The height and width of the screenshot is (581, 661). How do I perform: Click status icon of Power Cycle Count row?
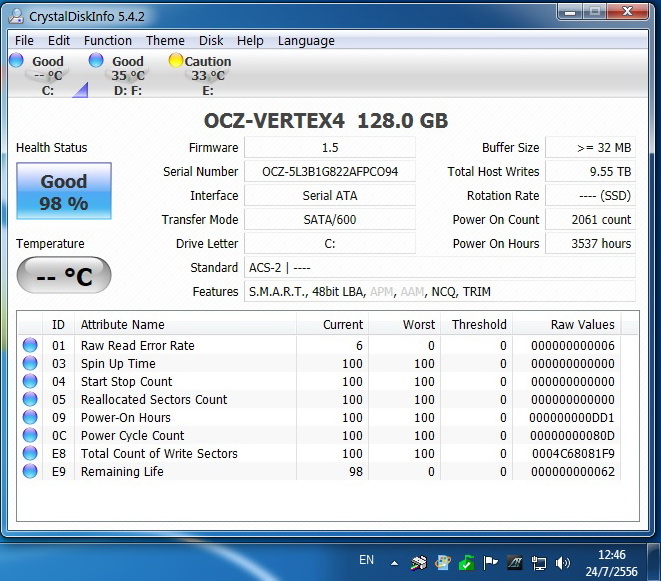pos(30,435)
